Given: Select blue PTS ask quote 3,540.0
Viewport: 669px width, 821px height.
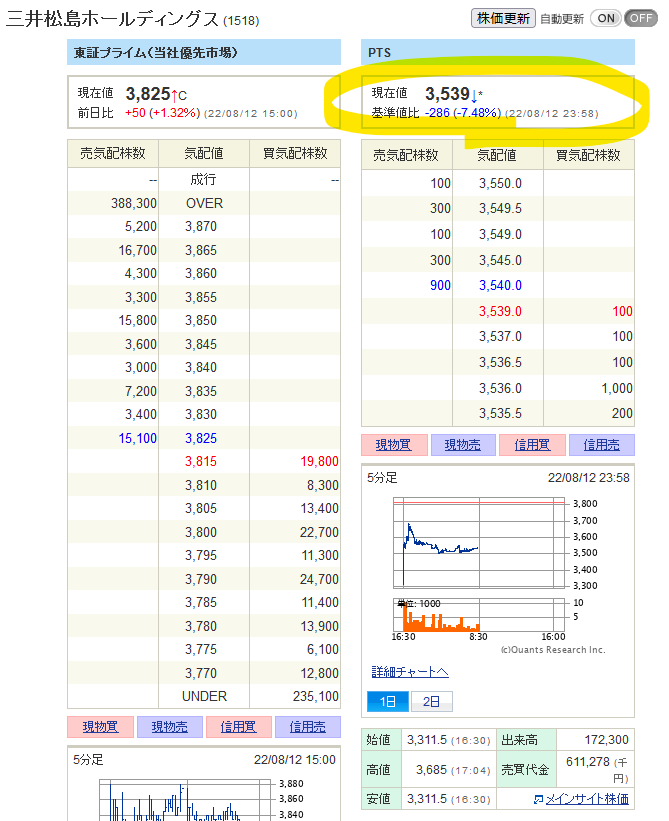Looking at the screenshot, I should point(500,285).
